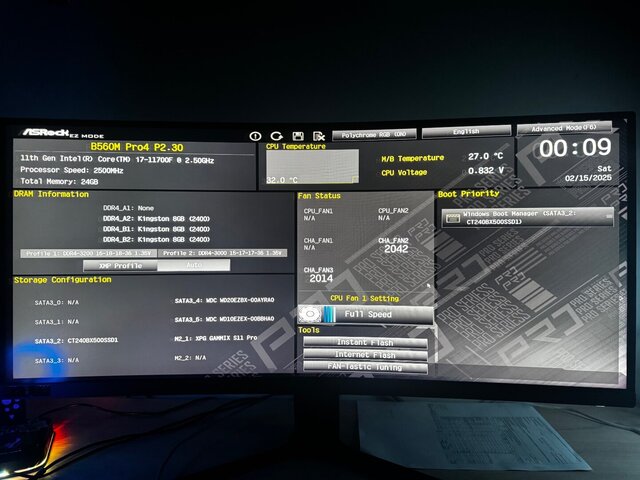
Task: Click the load defaults refresh icon
Action: tap(276, 135)
